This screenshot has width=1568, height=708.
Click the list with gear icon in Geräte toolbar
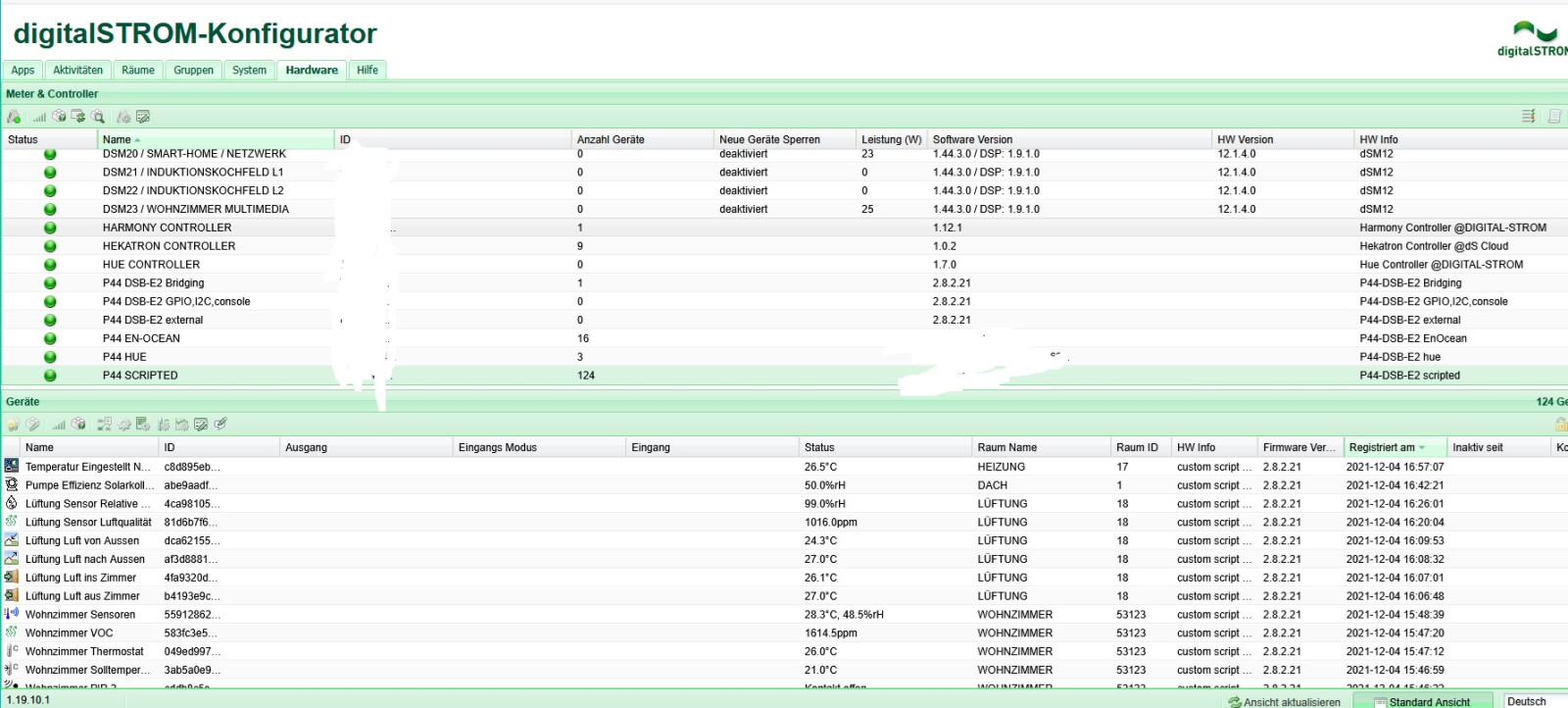[143, 425]
